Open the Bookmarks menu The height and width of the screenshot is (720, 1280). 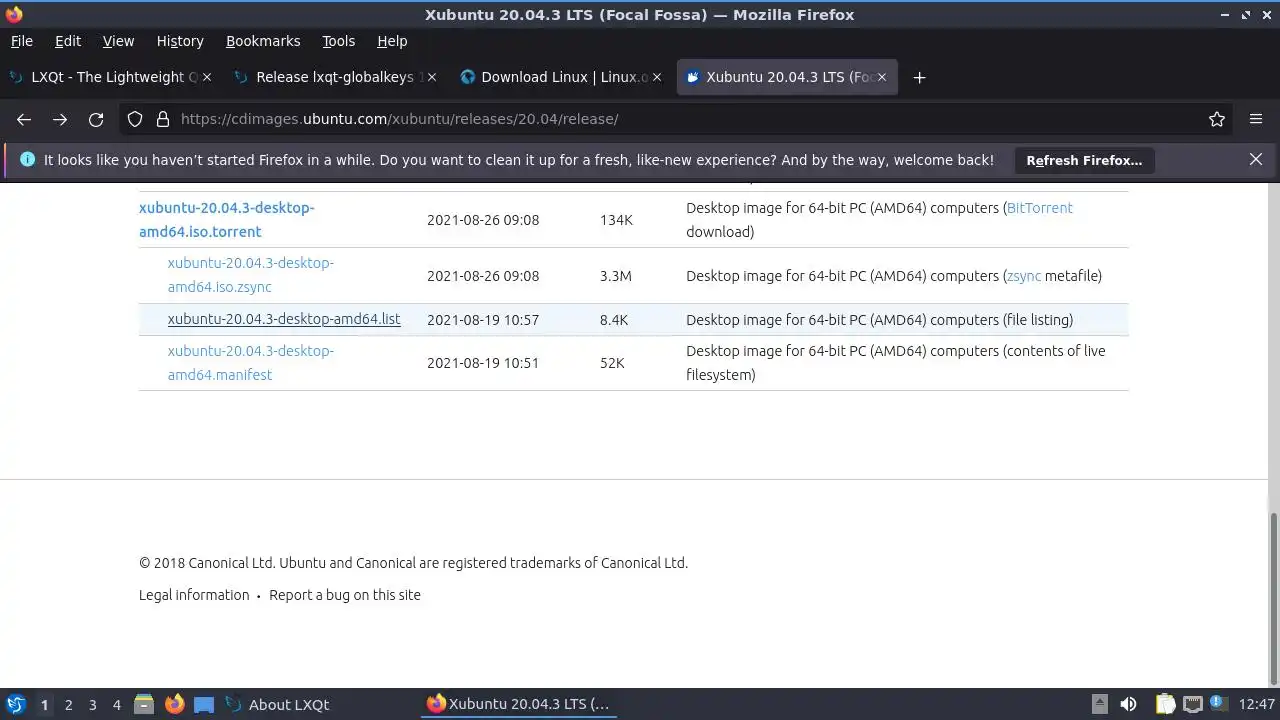263,41
